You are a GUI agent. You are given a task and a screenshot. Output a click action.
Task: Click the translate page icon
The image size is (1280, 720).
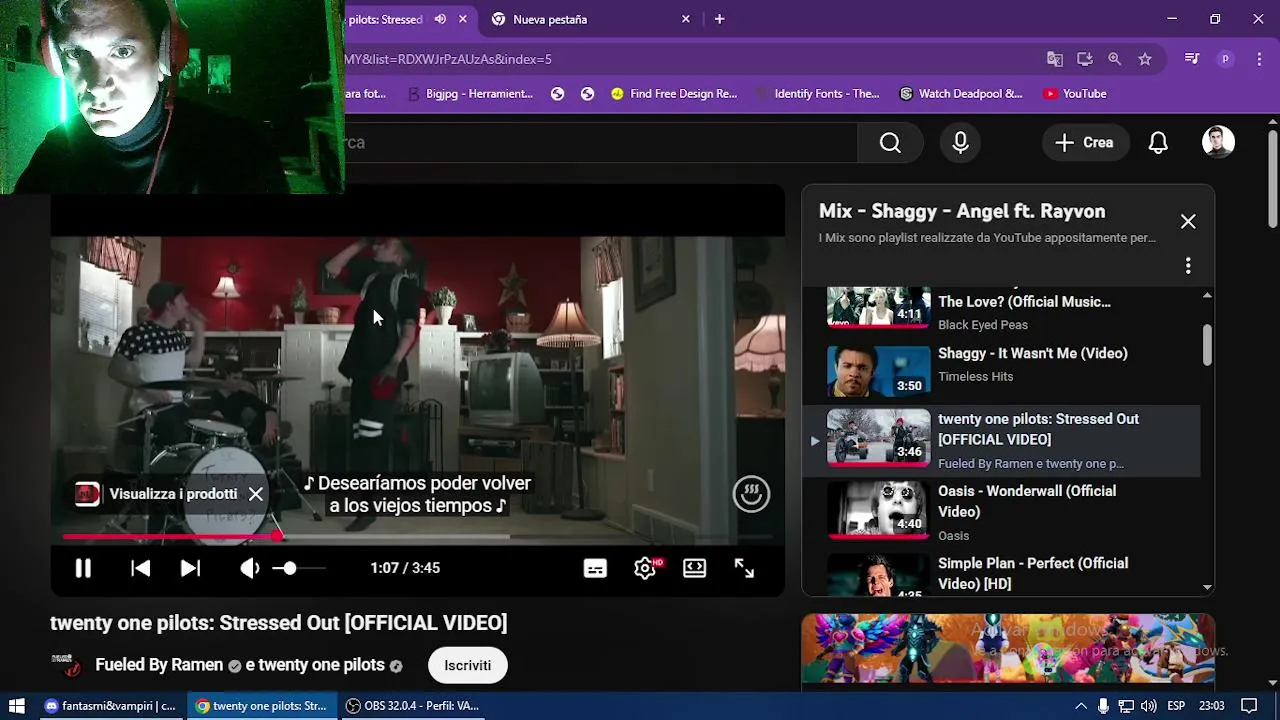1055,59
